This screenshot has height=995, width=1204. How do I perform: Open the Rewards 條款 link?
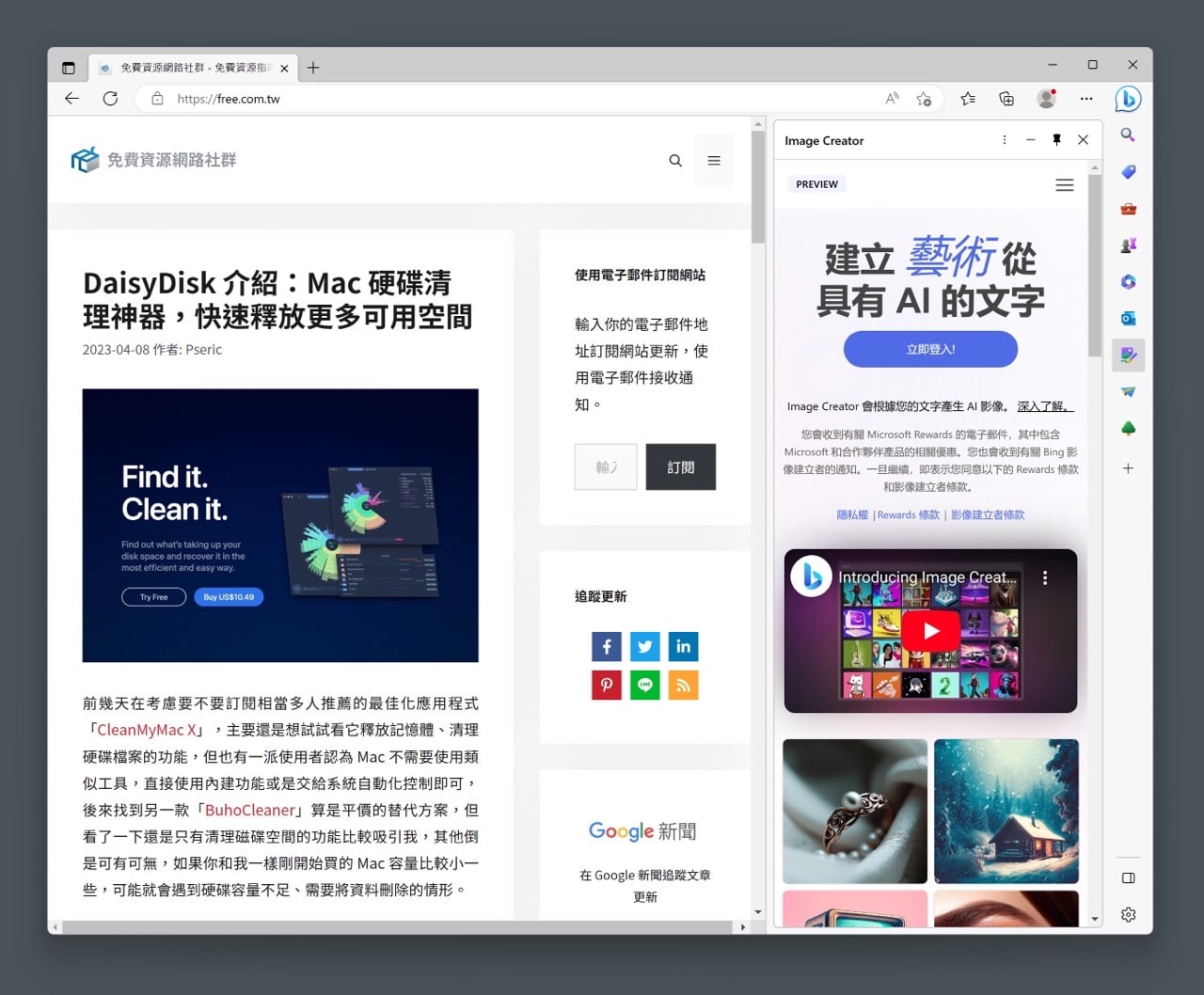pos(909,514)
